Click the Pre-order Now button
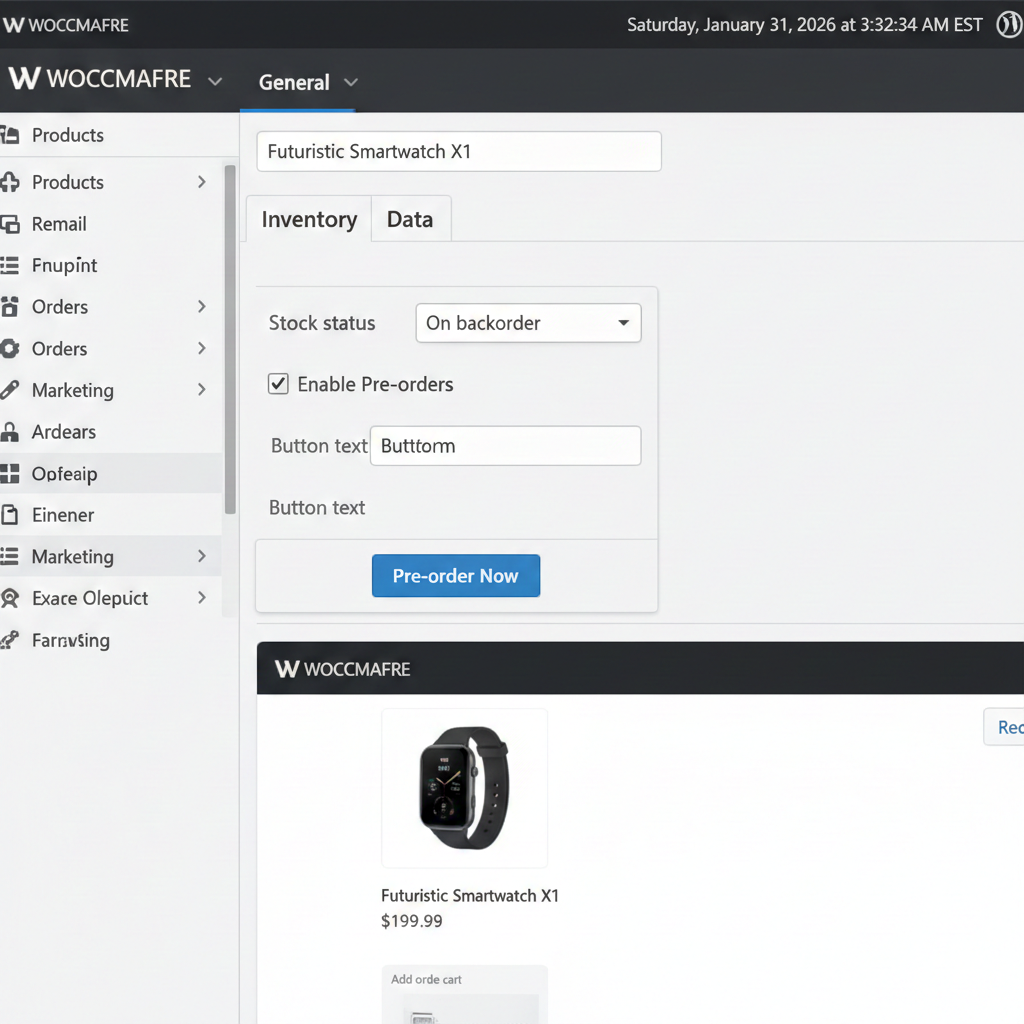Image resolution: width=1024 pixels, height=1024 pixels. pyautogui.click(x=455, y=576)
